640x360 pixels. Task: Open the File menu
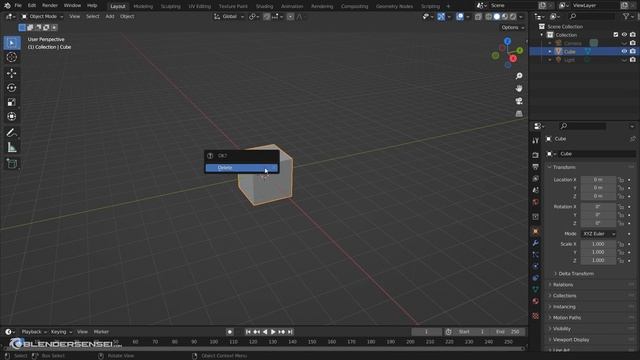18,6
